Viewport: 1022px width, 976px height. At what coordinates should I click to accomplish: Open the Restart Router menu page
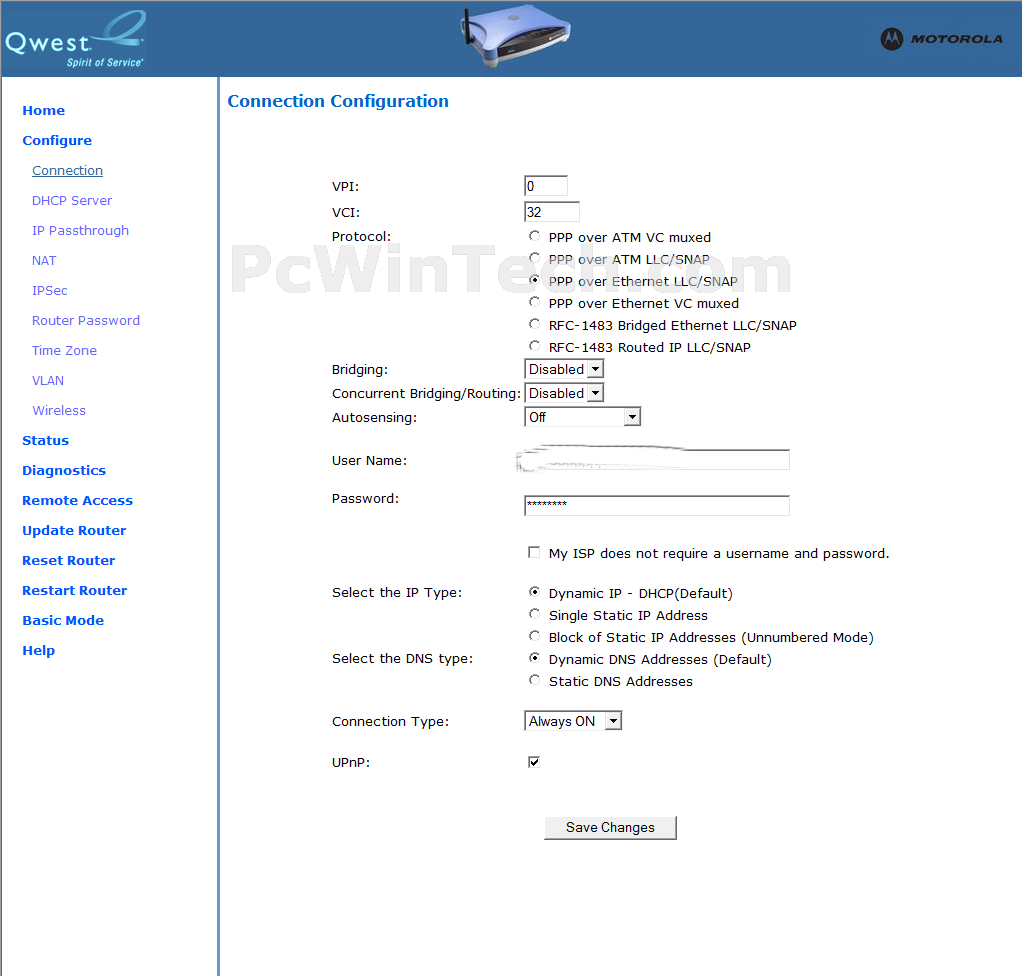pyautogui.click(x=75, y=590)
